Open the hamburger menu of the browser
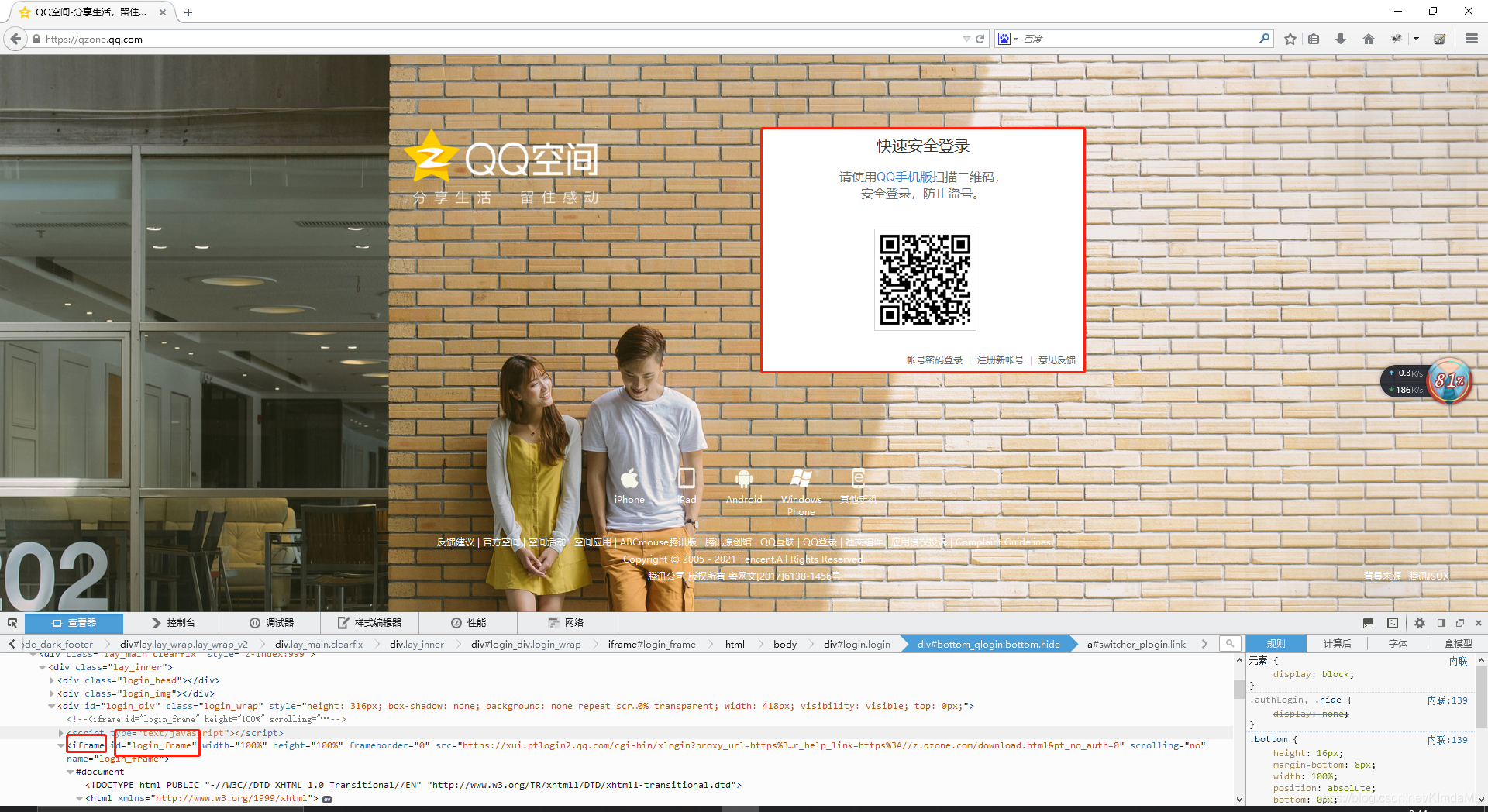This screenshot has width=1488, height=812. (x=1472, y=39)
